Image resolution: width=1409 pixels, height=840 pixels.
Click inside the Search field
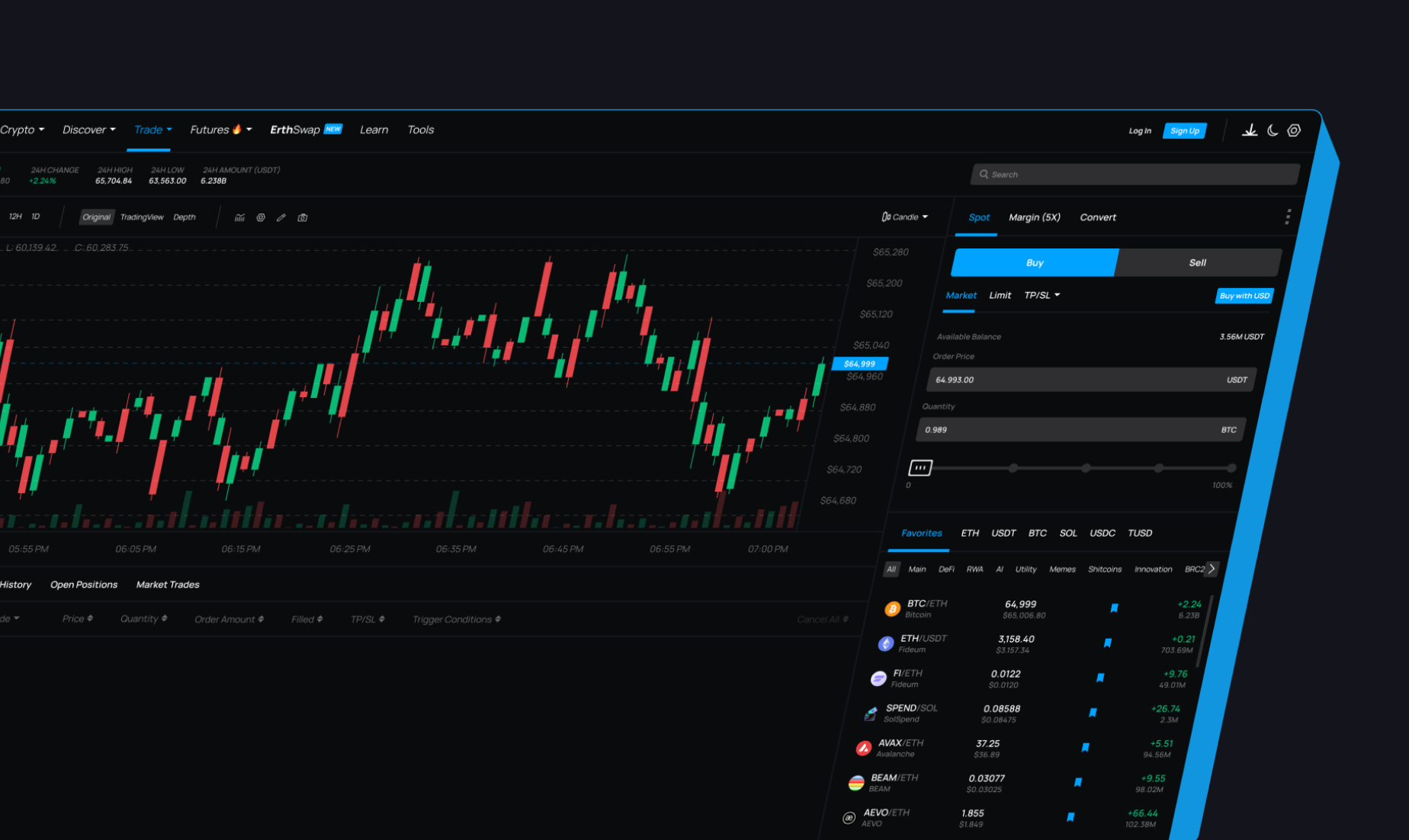[1135, 174]
